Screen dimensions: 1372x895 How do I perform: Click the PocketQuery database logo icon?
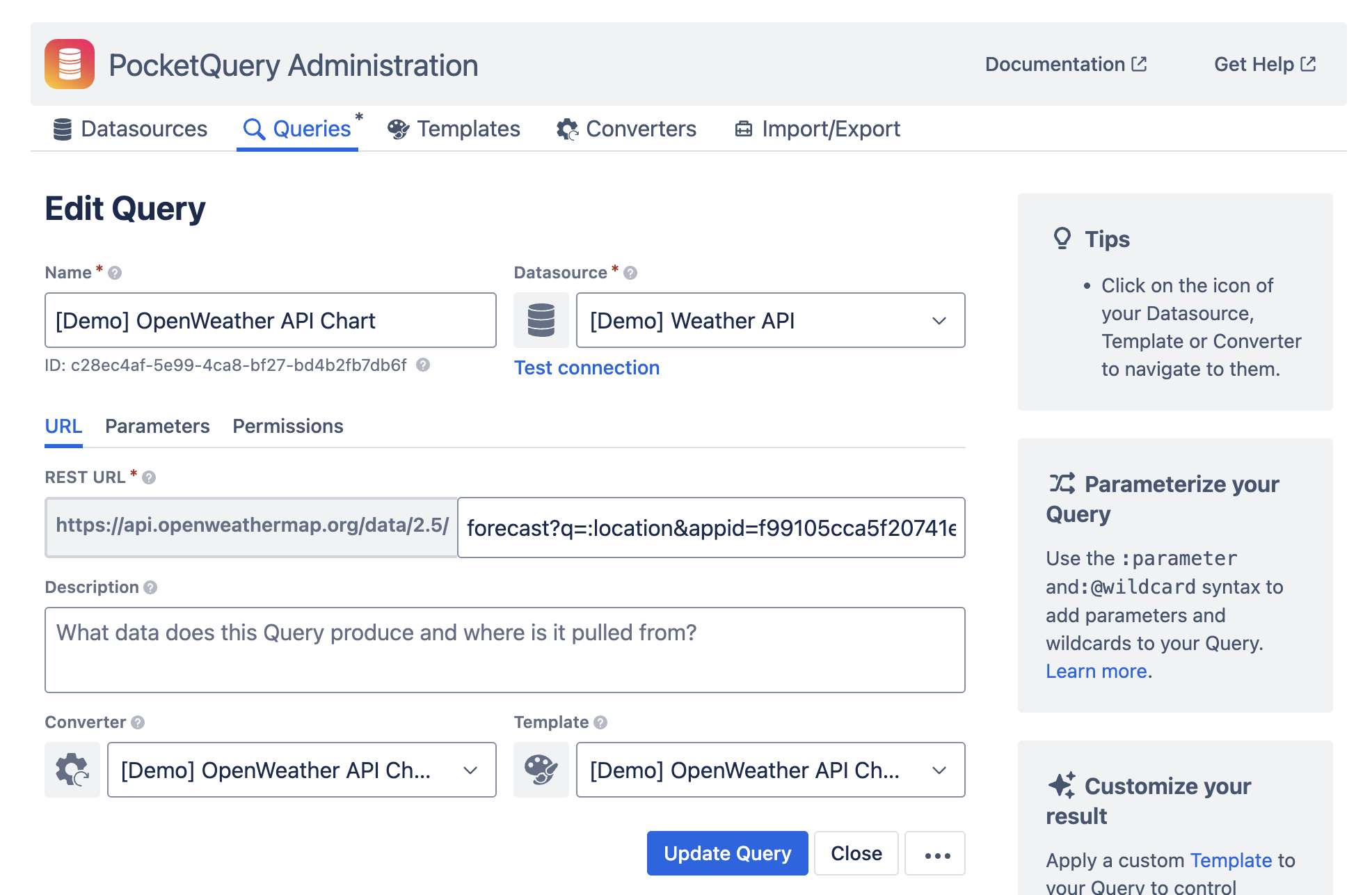pyautogui.click(x=70, y=64)
